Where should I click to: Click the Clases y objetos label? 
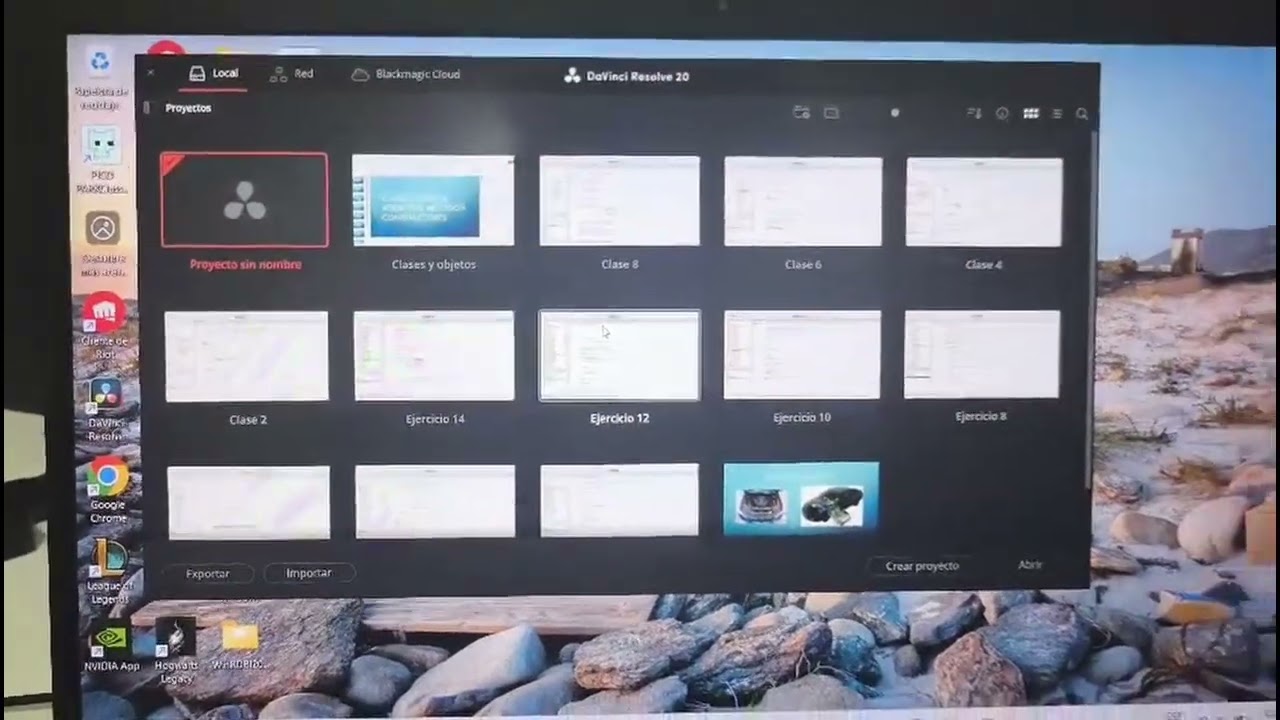point(434,265)
